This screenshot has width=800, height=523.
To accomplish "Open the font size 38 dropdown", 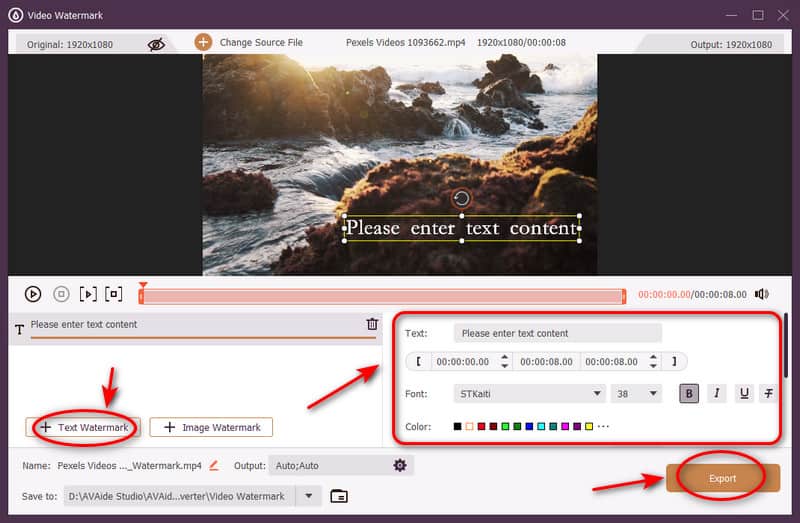I will click(636, 394).
